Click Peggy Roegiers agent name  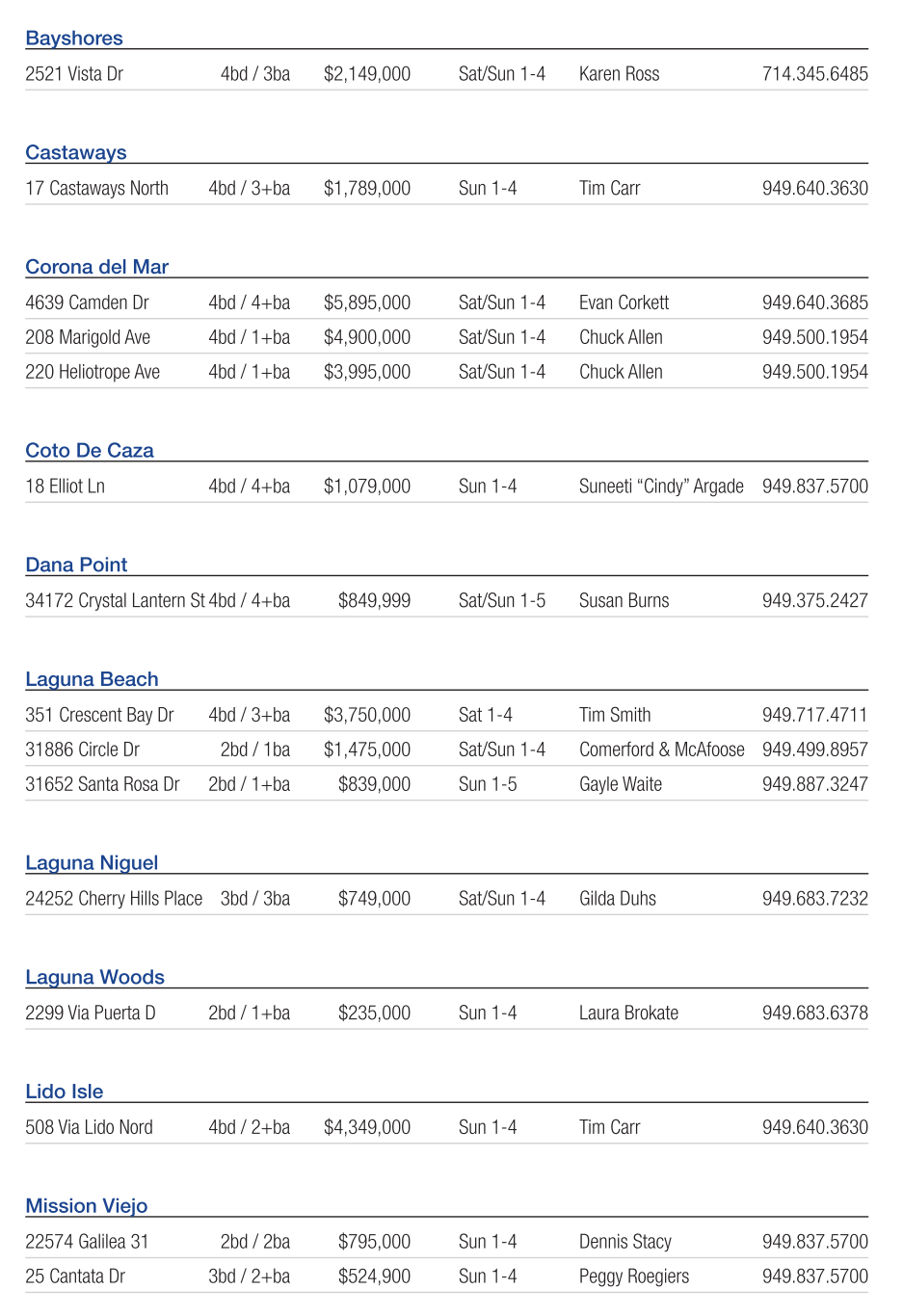coord(634,1277)
